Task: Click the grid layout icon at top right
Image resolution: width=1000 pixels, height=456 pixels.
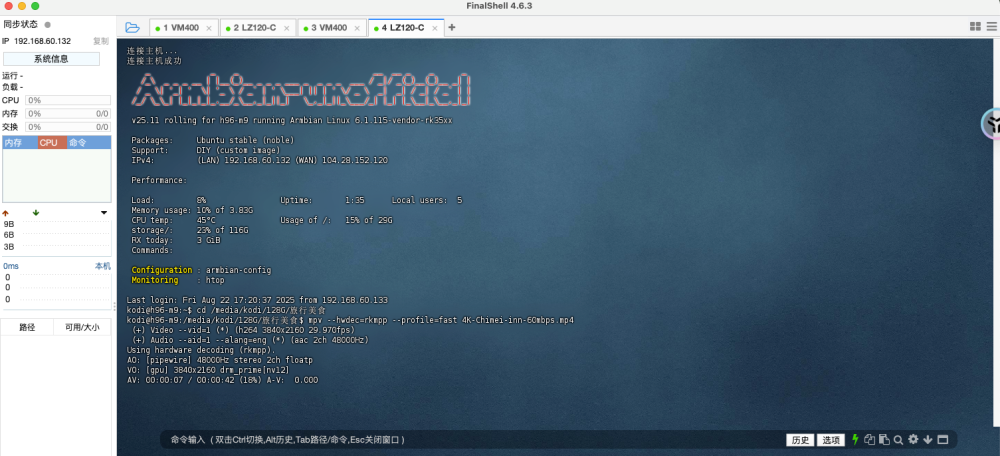Action: coord(975,27)
